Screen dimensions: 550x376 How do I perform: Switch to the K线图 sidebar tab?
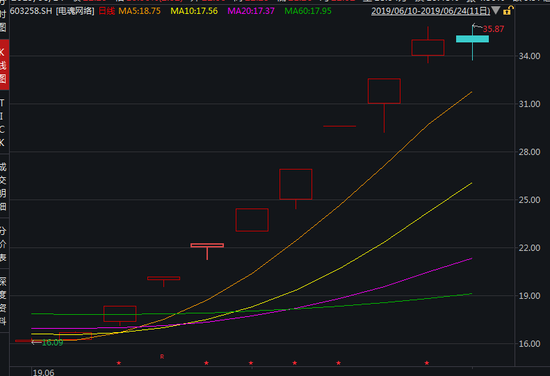4,65
